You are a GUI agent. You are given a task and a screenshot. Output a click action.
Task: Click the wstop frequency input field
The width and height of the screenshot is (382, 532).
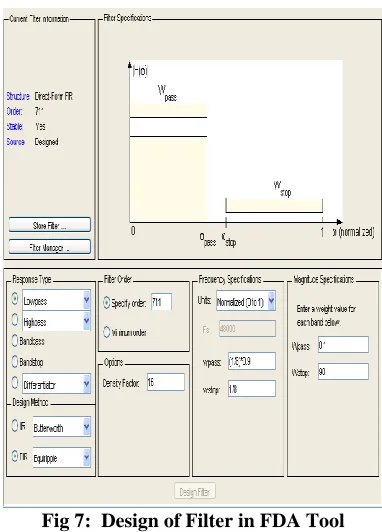pos(252,388)
